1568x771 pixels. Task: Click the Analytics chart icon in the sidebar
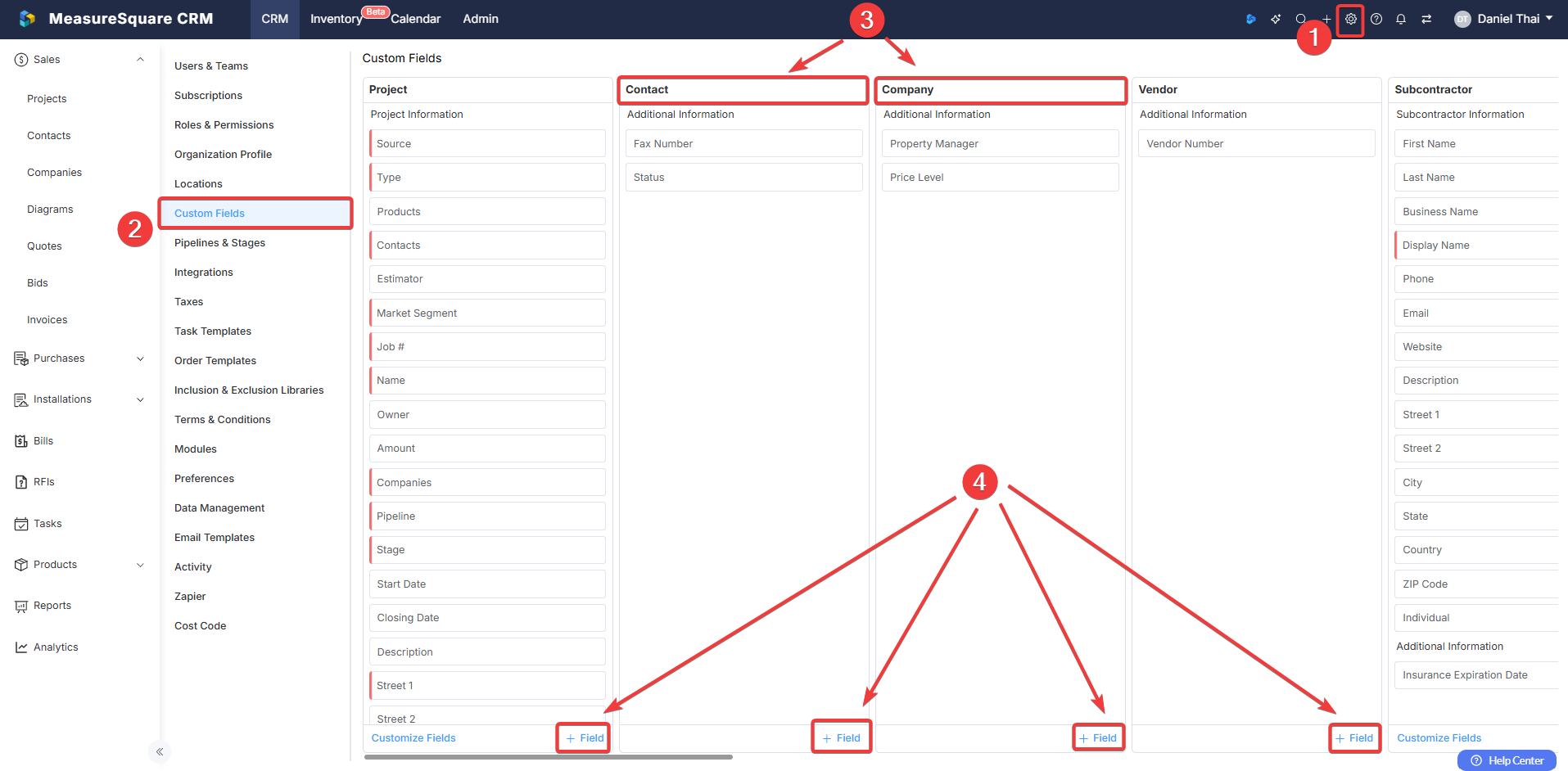21,647
